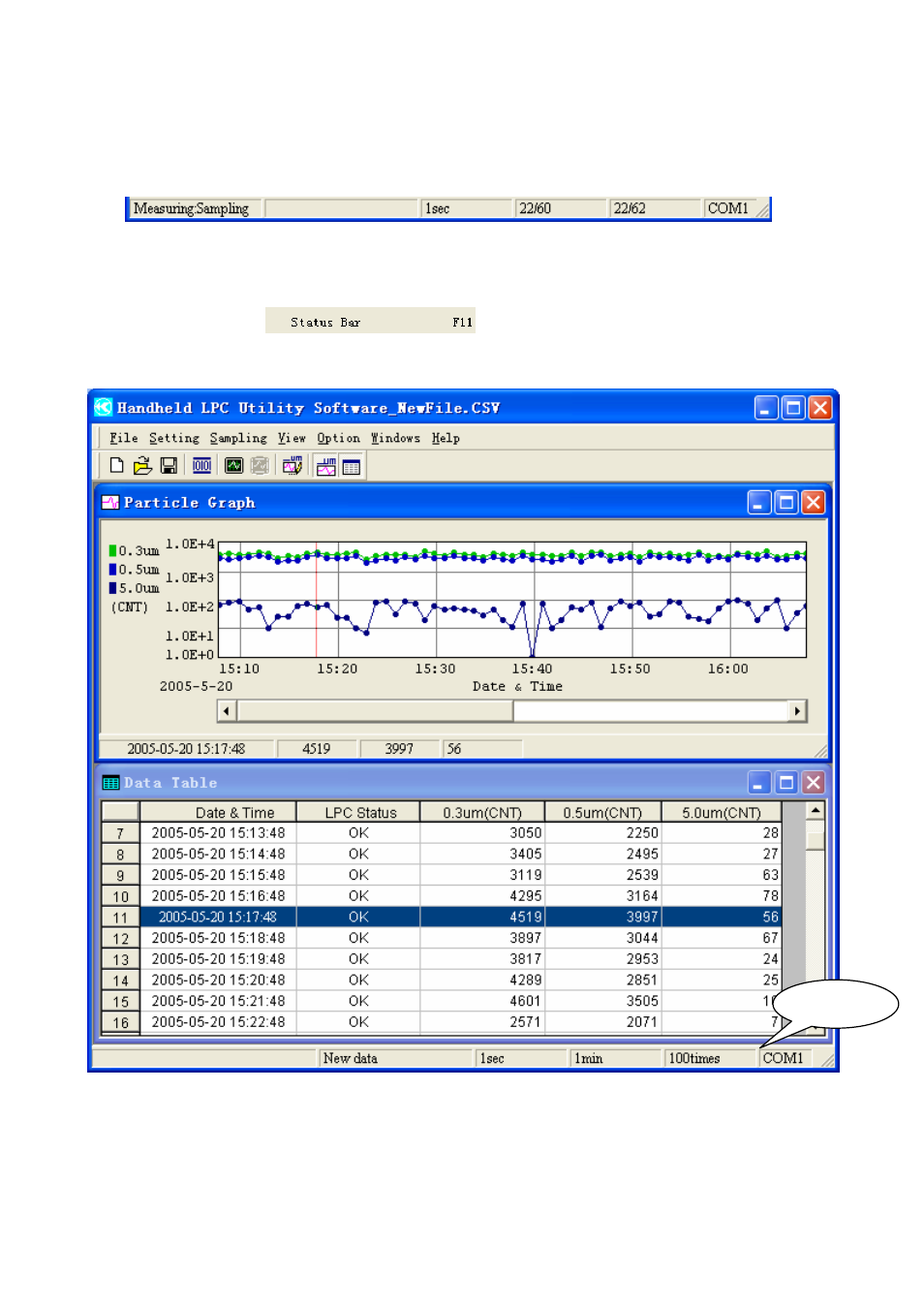
Task: Click the blue 0.5um legend swatch
Action: pos(113,569)
